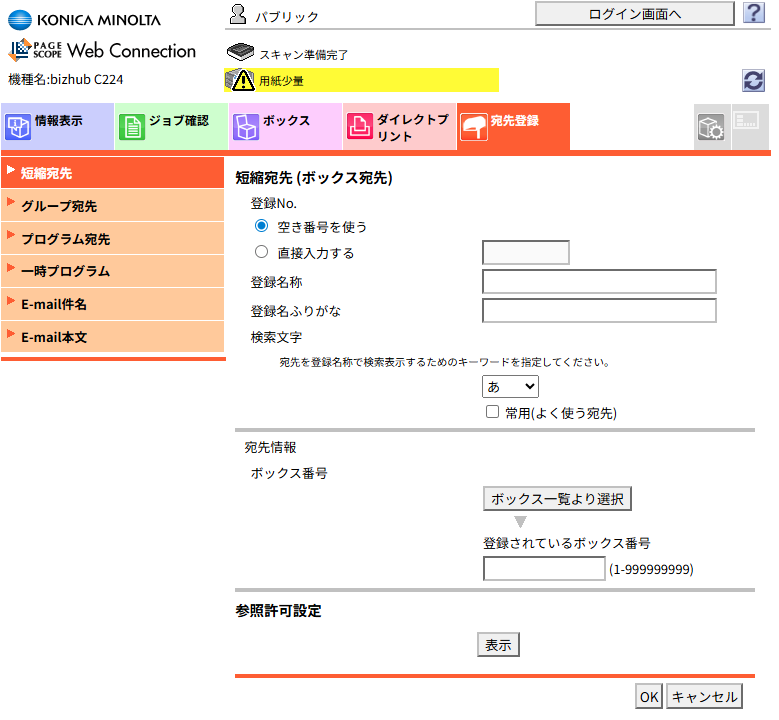779x720 pixels.
Task: Click the scanner status icon
Action: (x=240, y=51)
